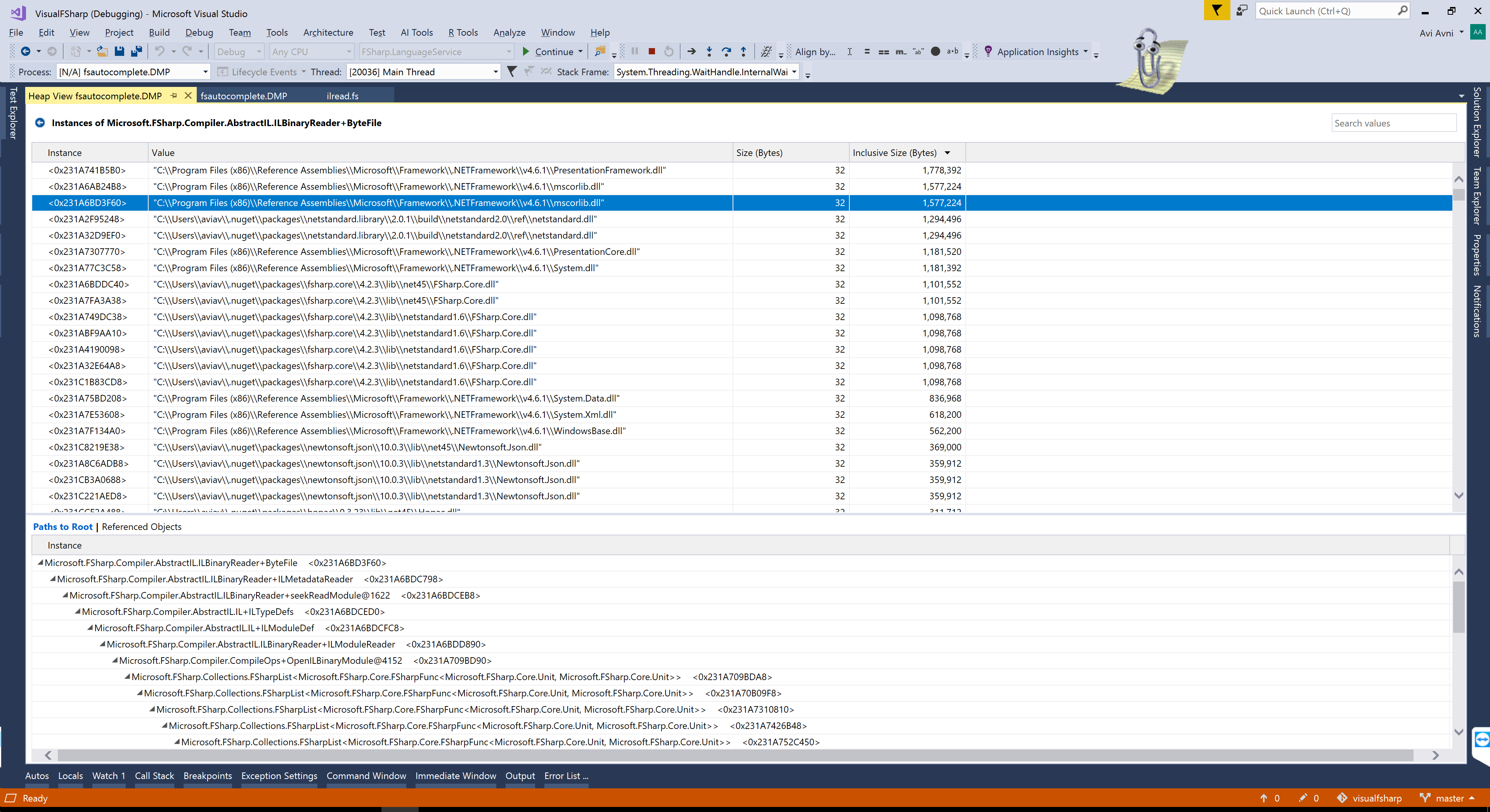
Task: Click the yellow notifications filter flag icon
Action: coord(1216,10)
